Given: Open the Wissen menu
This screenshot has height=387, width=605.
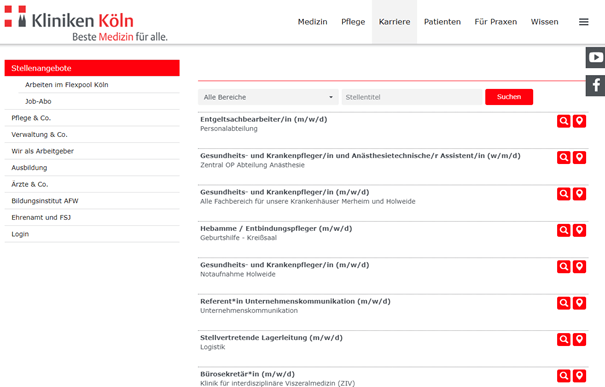Looking at the screenshot, I should point(544,22).
